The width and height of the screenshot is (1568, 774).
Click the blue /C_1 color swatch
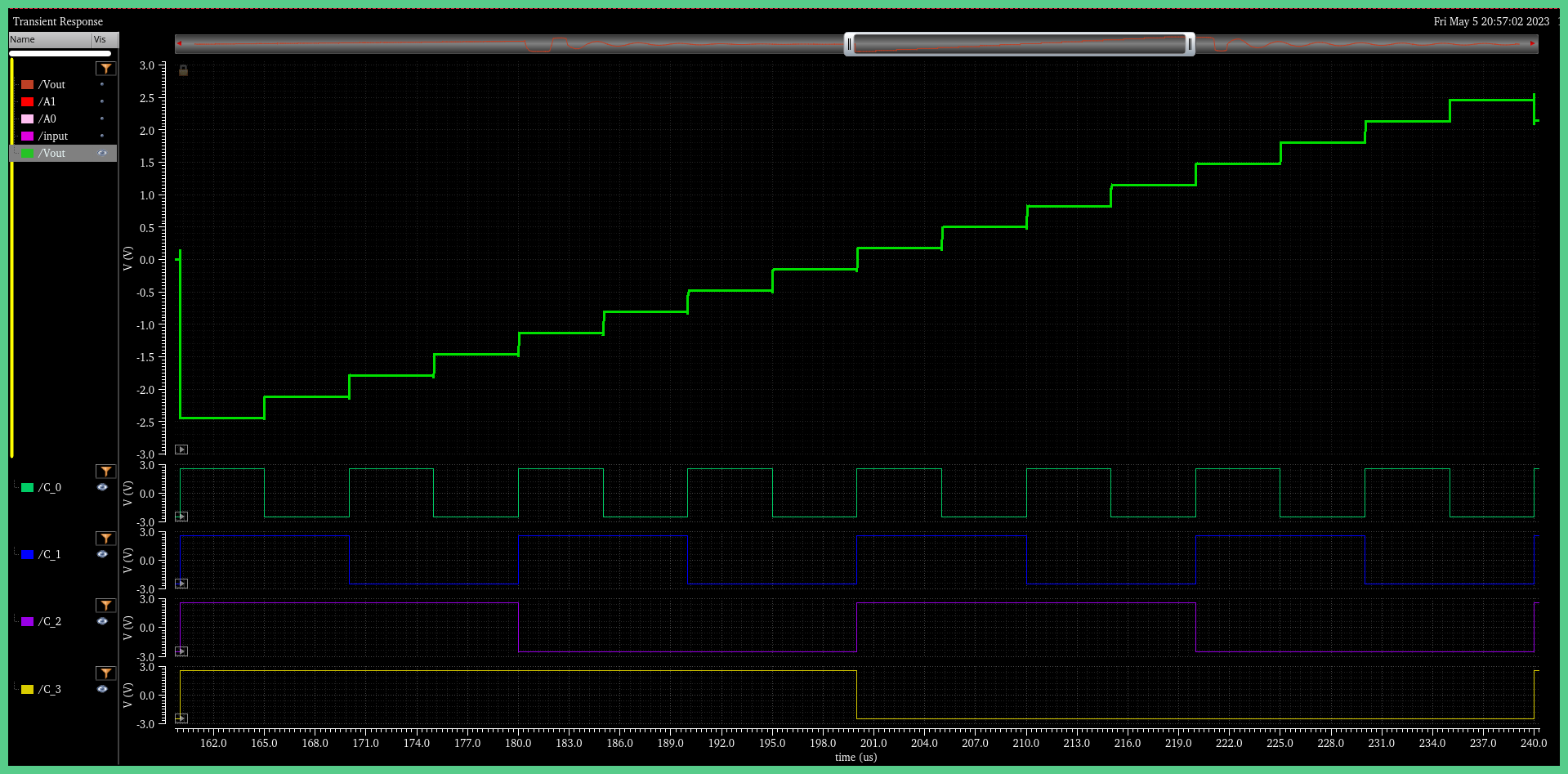28,554
